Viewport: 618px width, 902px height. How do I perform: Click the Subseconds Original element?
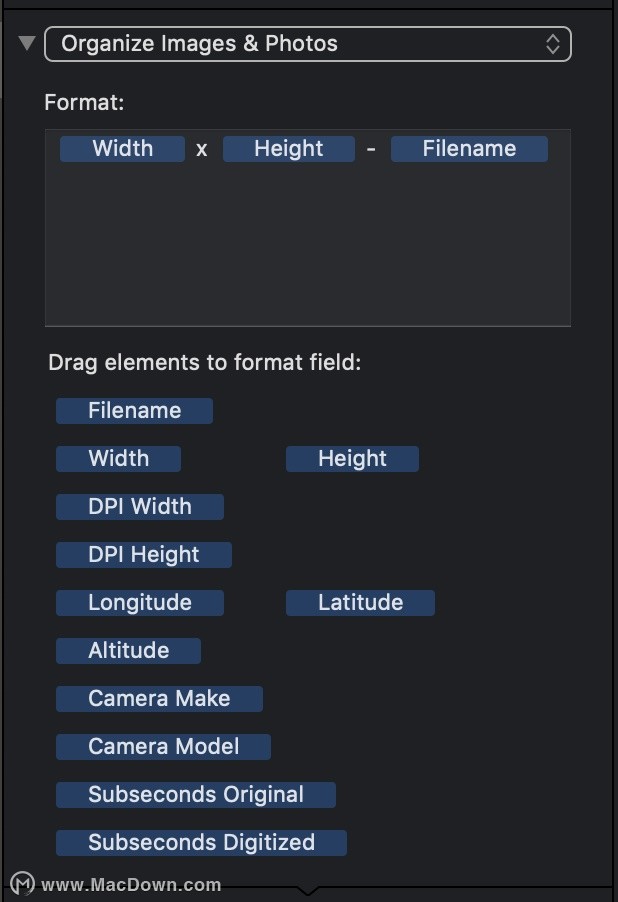pos(196,795)
